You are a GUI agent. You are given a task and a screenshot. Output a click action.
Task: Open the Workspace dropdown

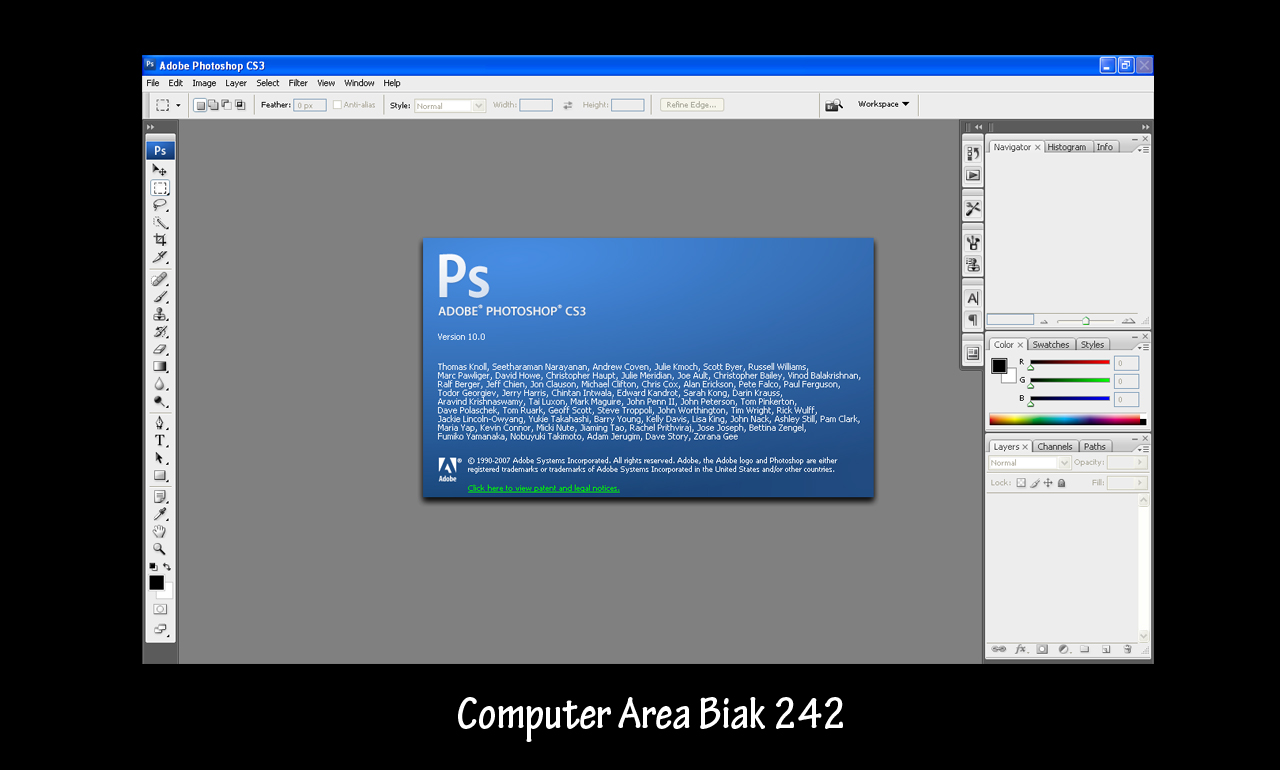coord(884,104)
